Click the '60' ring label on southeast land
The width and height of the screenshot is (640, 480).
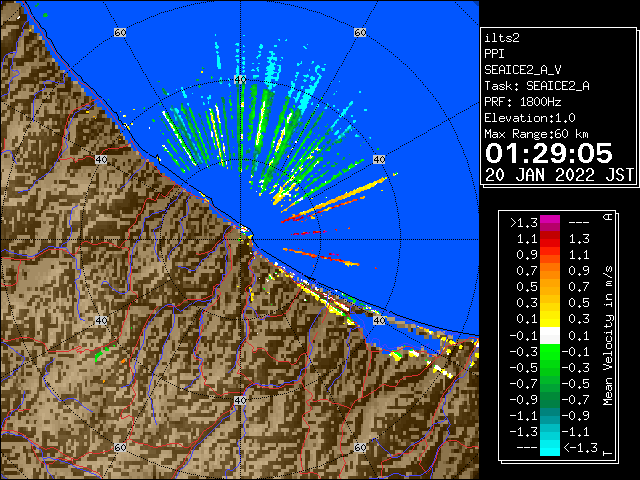tap(360, 447)
